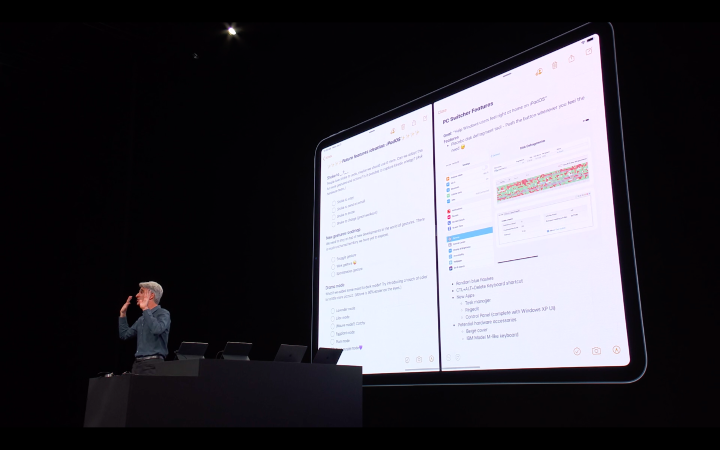Check the first item under the Shakes heading
The height and width of the screenshot is (450, 720).
334,203
